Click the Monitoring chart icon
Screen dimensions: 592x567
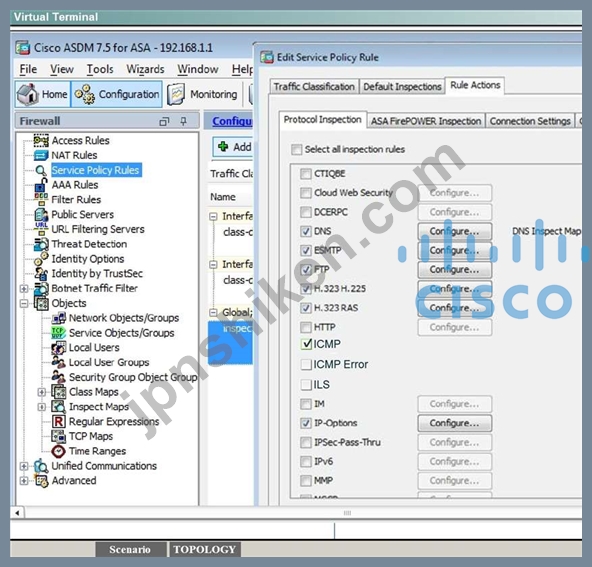(176, 94)
